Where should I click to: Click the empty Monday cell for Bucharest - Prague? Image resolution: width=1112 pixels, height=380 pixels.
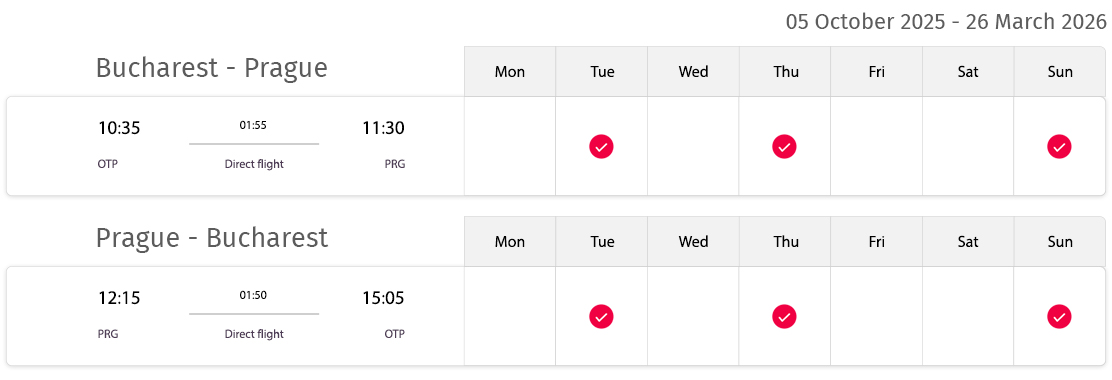(510, 146)
